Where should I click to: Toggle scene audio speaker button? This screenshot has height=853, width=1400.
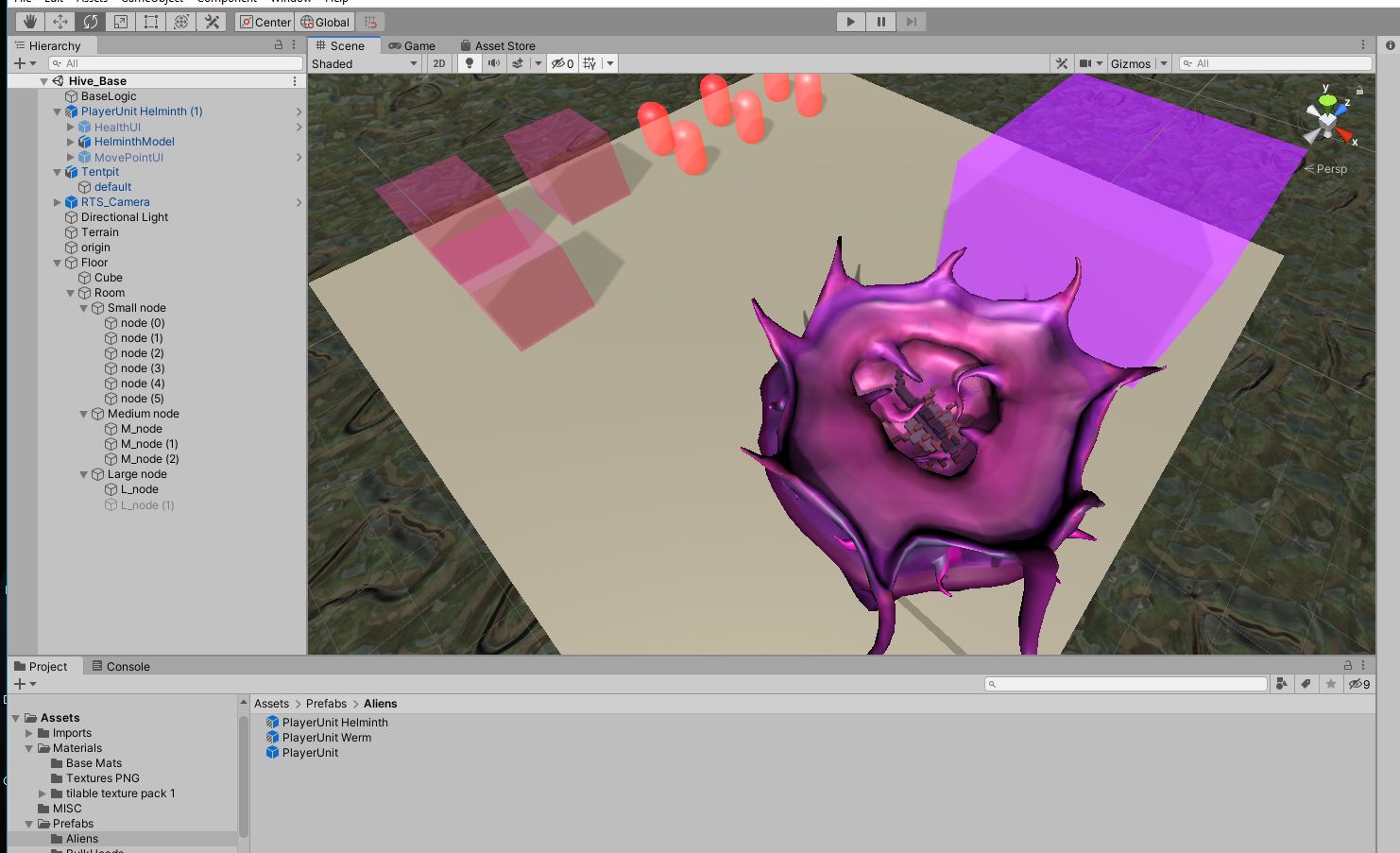point(493,63)
